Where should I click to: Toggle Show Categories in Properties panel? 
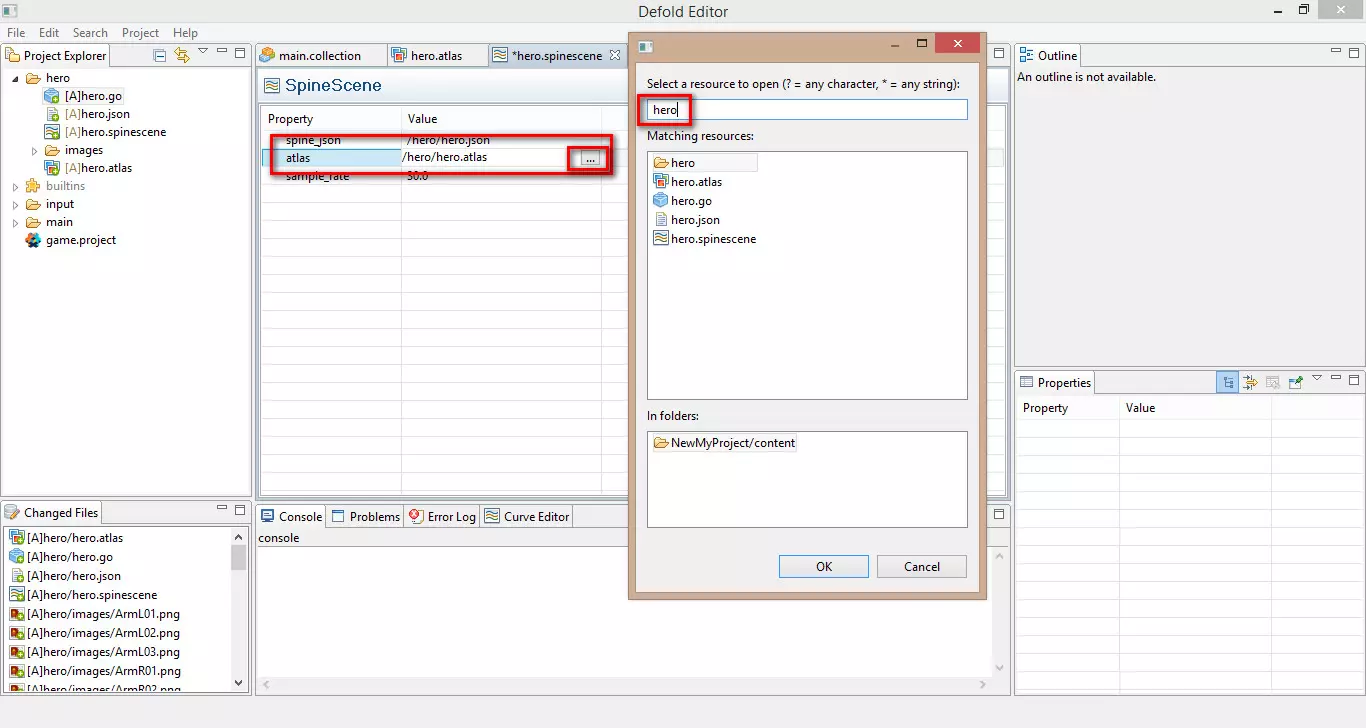tap(1227, 382)
